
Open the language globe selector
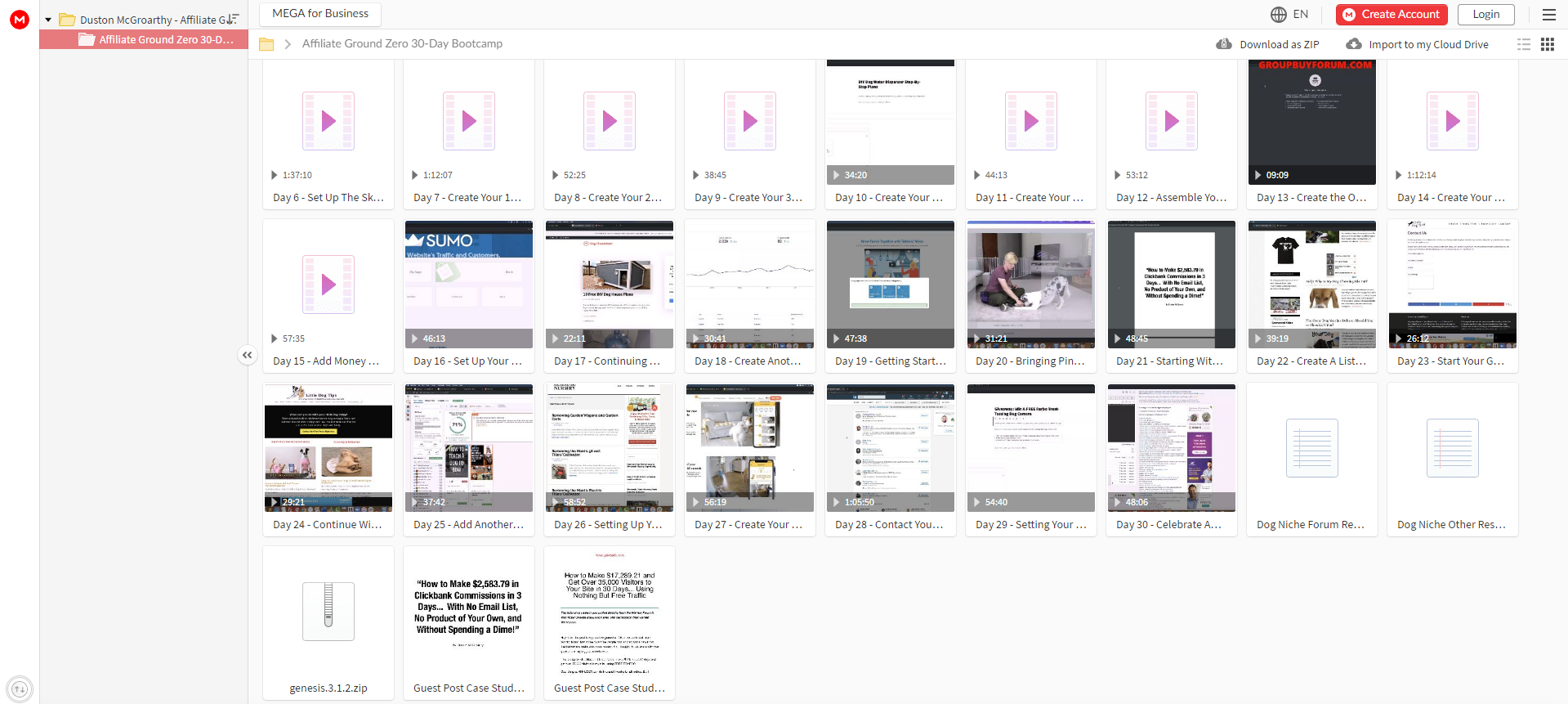point(1279,14)
